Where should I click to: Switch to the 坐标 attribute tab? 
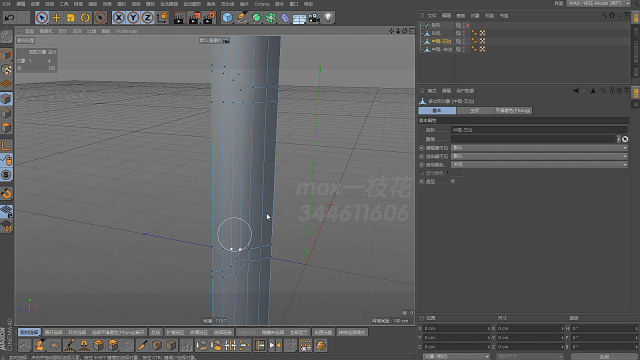pos(474,111)
